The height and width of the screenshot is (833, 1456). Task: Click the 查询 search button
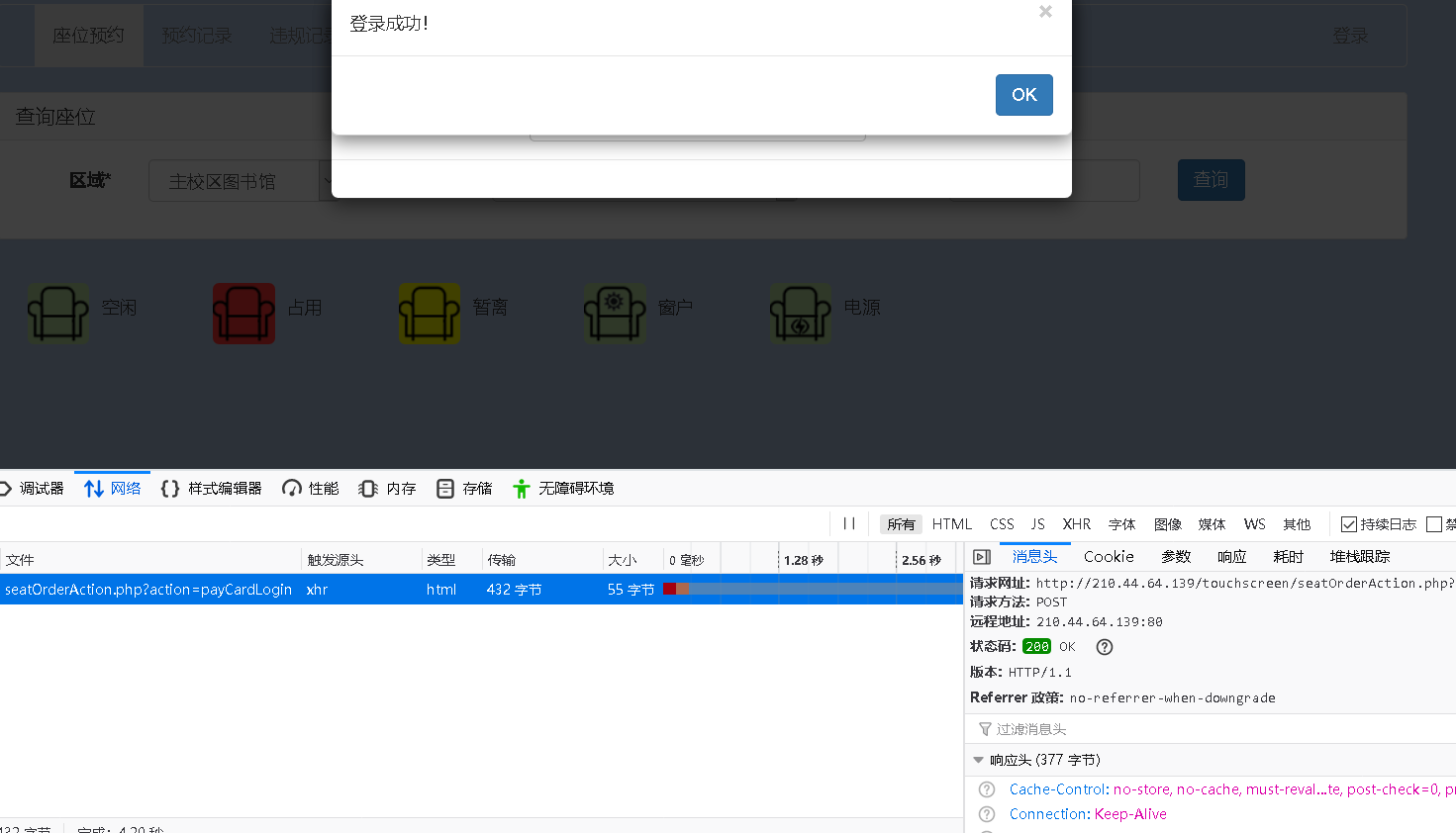1211,180
